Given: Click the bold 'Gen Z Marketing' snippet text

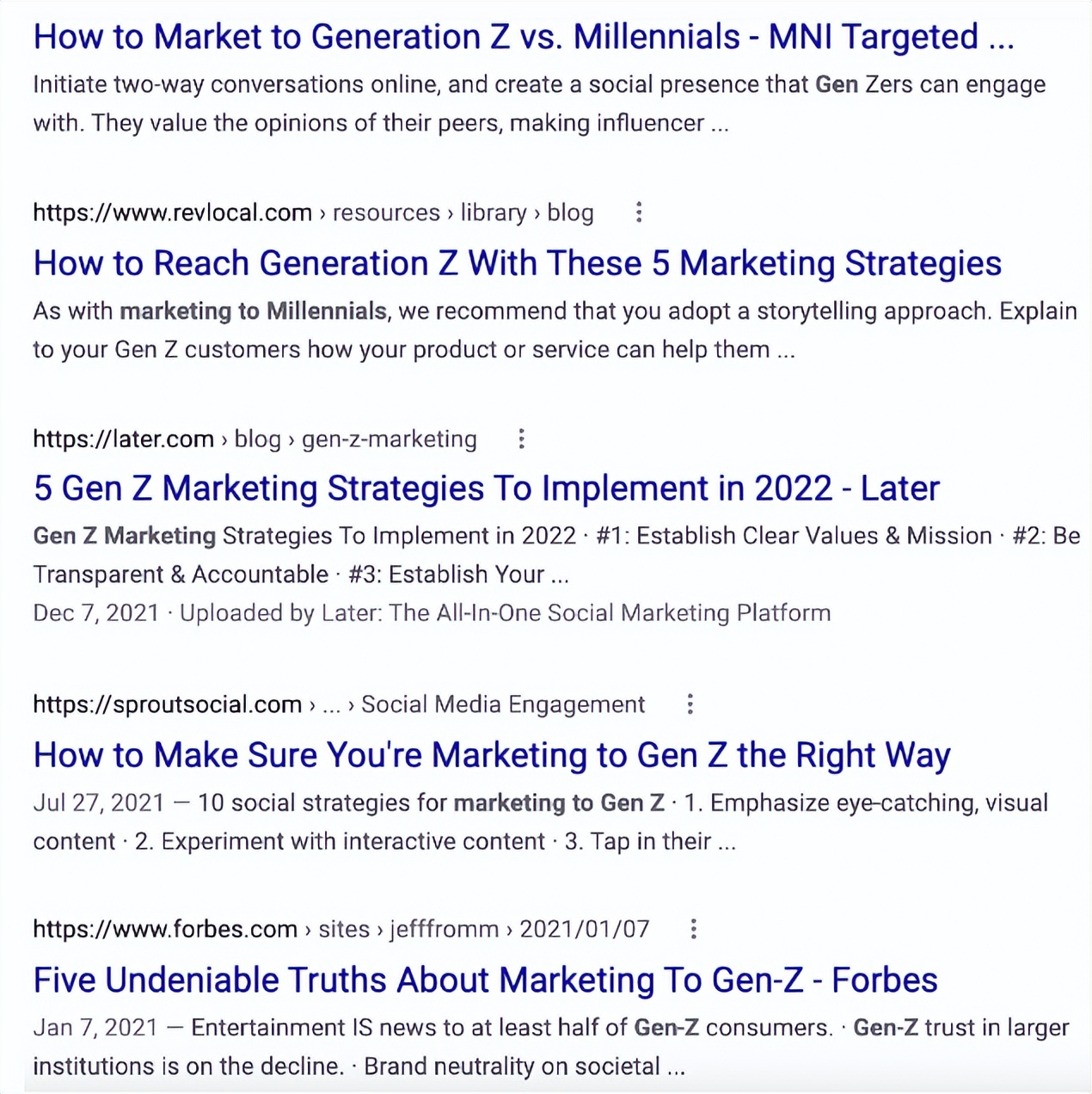Looking at the screenshot, I should pos(124,536).
